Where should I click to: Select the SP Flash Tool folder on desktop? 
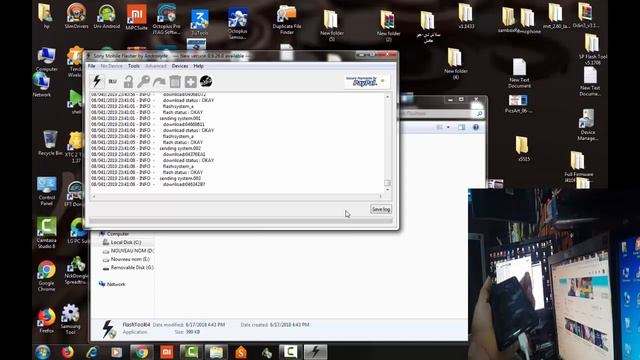[x=593, y=50]
